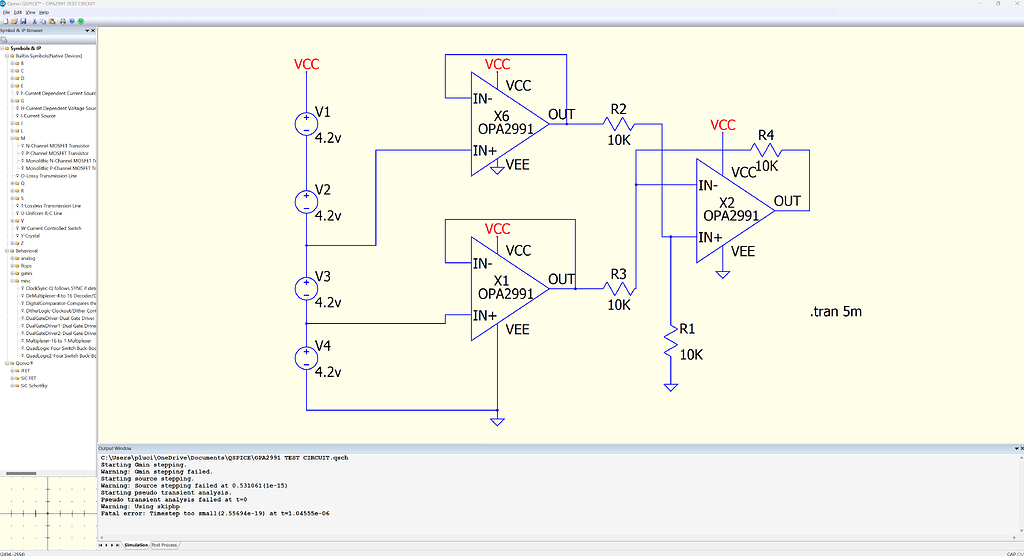
Task: Switch to the Simulation output tab
Action: click(136, 545)
